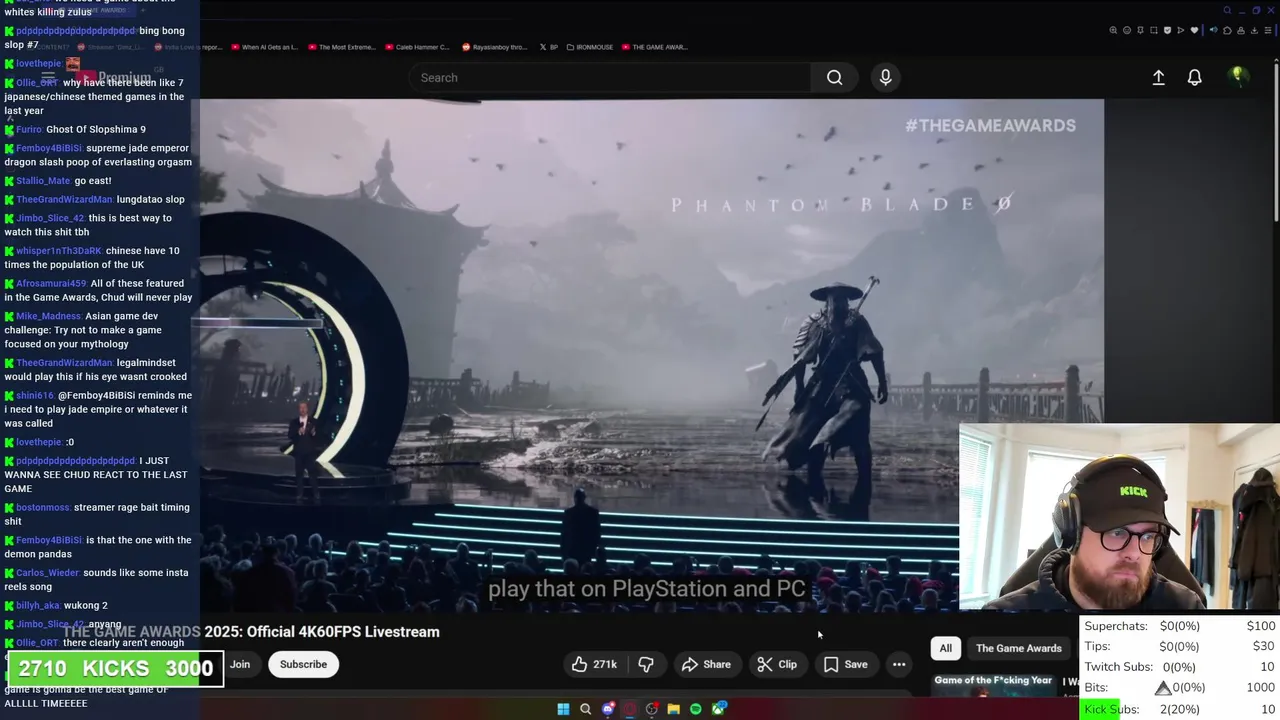This screenshot has width=1280, height=720.
Task: Subscribe to The Game Awards channel
Action: coord(303,664)
